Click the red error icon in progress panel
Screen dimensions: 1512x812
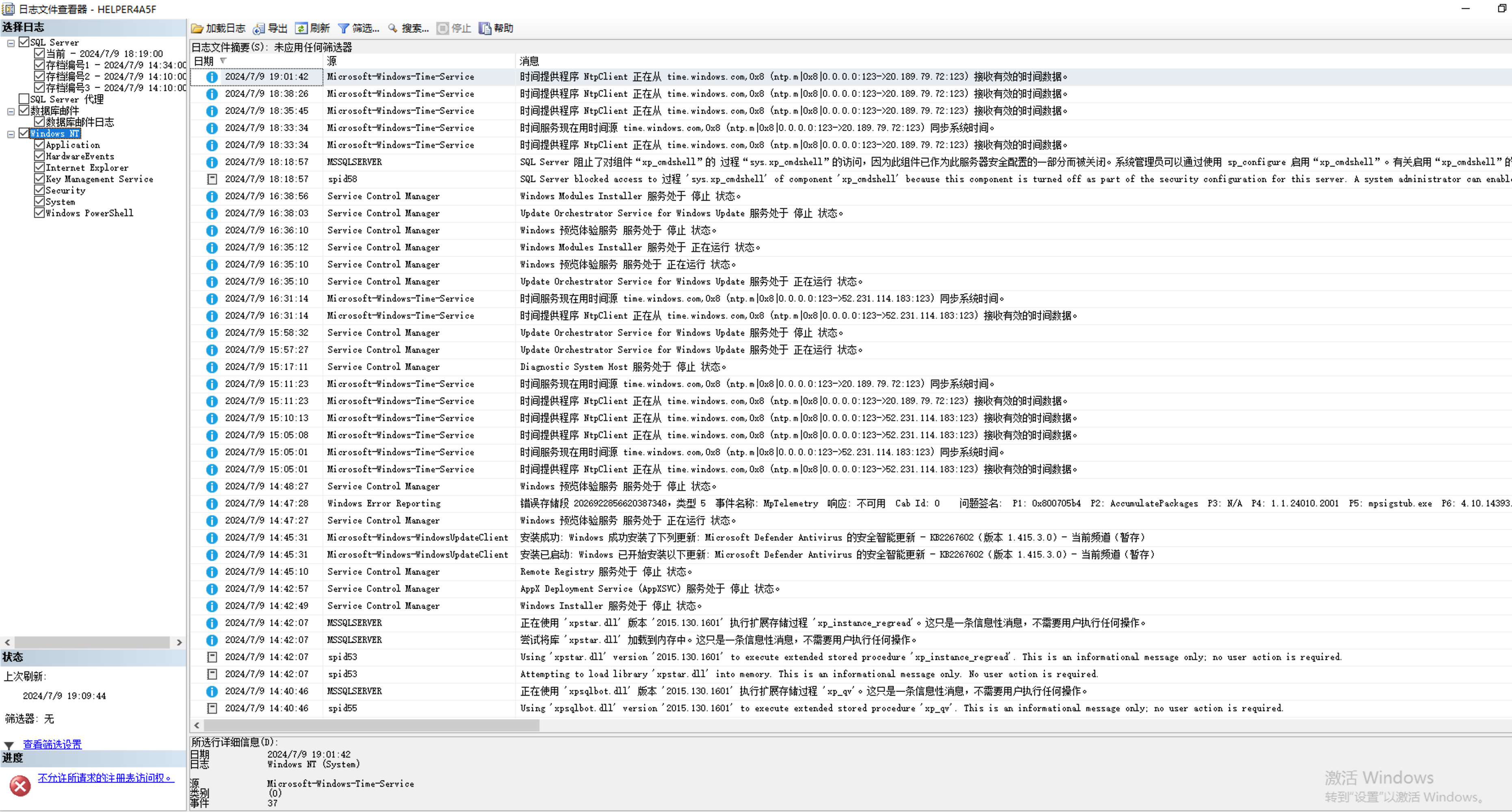click(20, 785)
